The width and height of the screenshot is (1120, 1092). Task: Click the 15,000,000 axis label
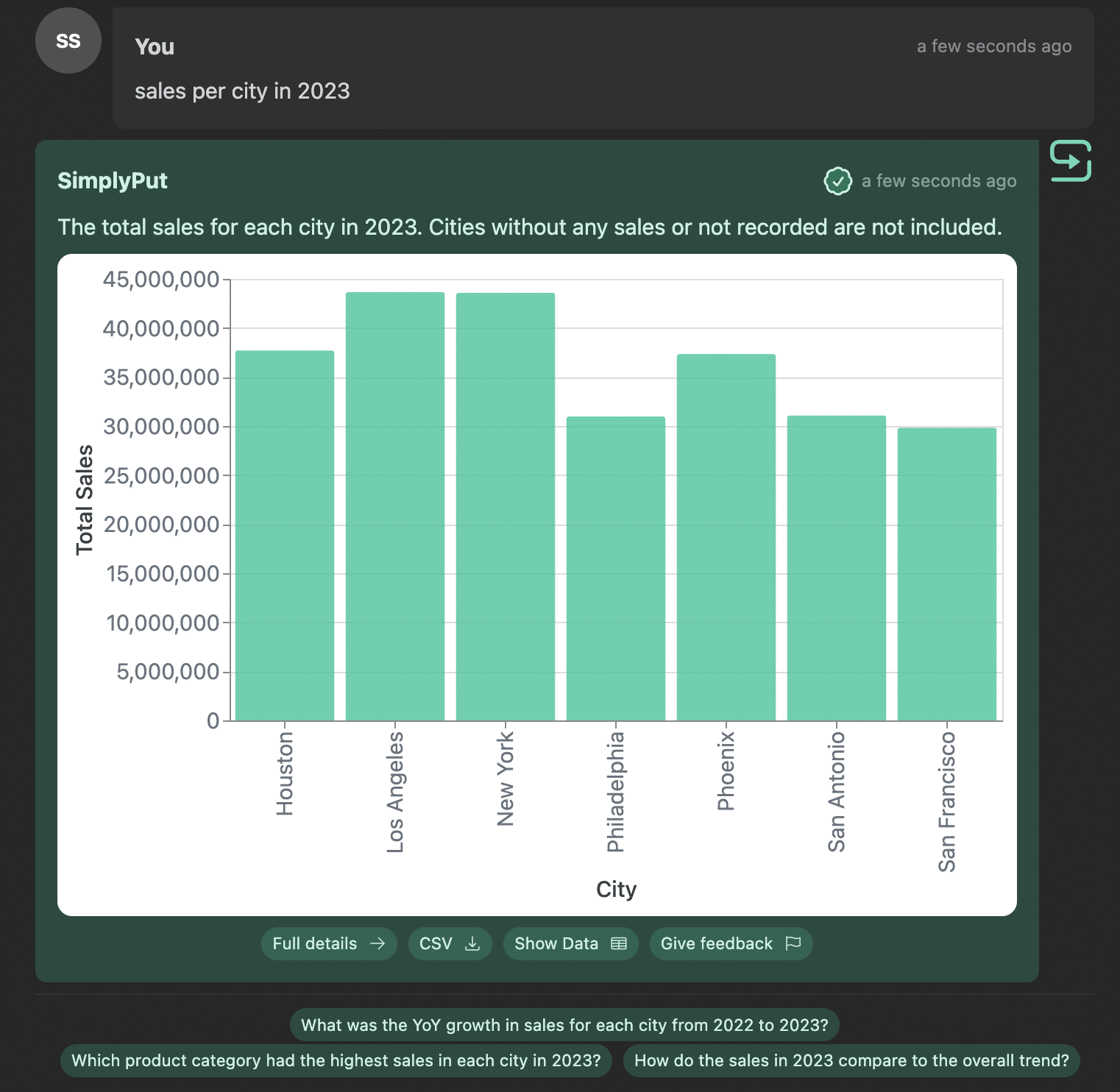163,574
